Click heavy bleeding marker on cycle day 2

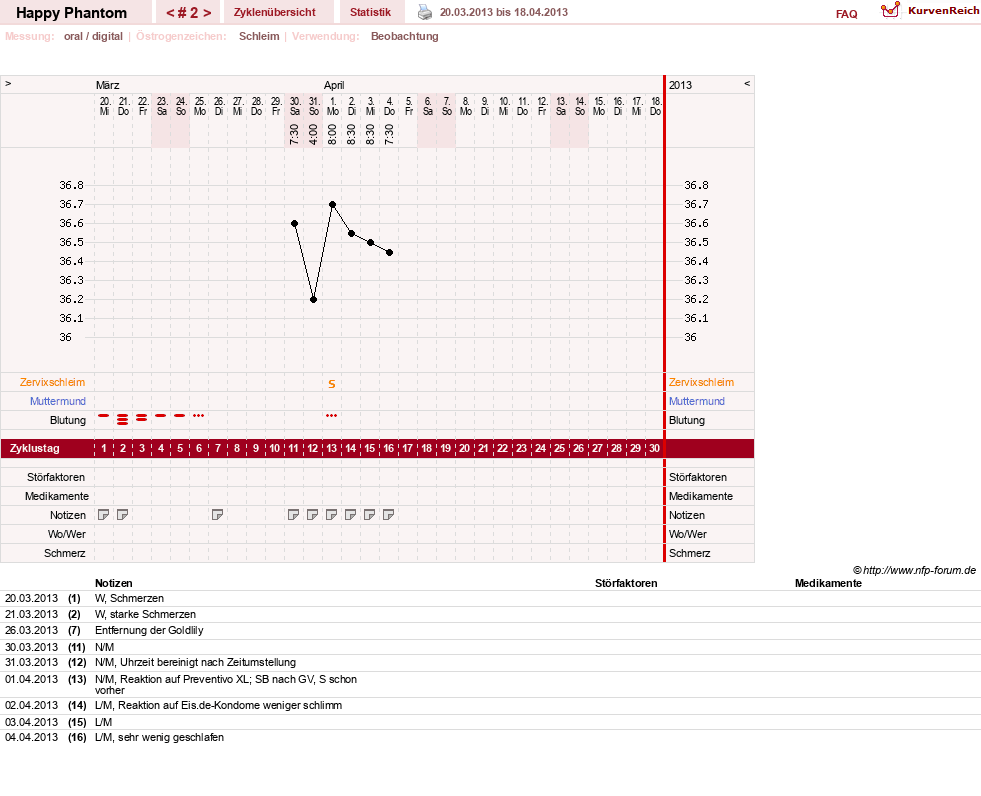coord(123,419)
